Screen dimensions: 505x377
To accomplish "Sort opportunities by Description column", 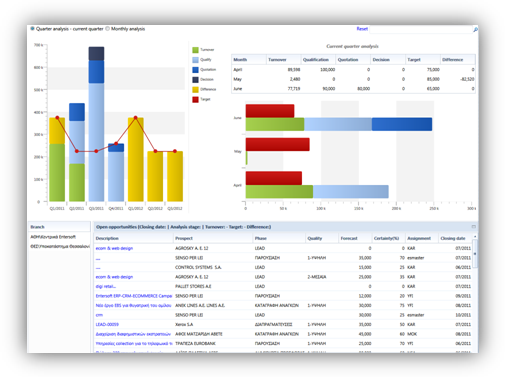I will coord(134,238).
